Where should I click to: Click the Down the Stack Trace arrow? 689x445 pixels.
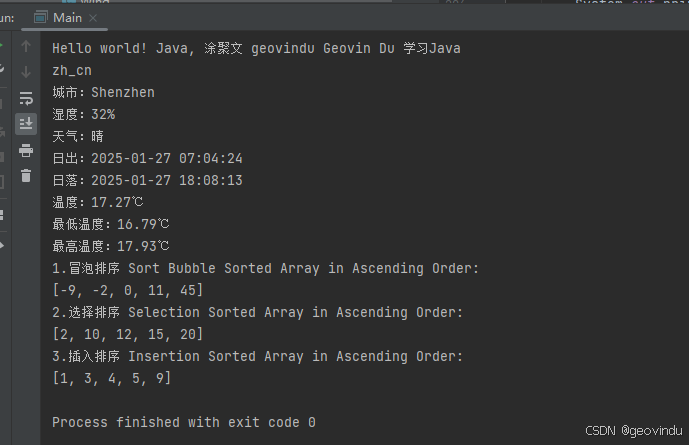(26, 72)
